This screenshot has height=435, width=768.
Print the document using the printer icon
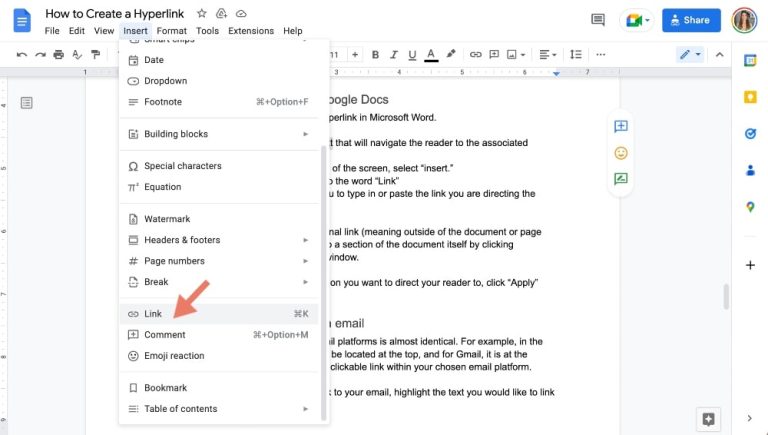coord(58,54)
